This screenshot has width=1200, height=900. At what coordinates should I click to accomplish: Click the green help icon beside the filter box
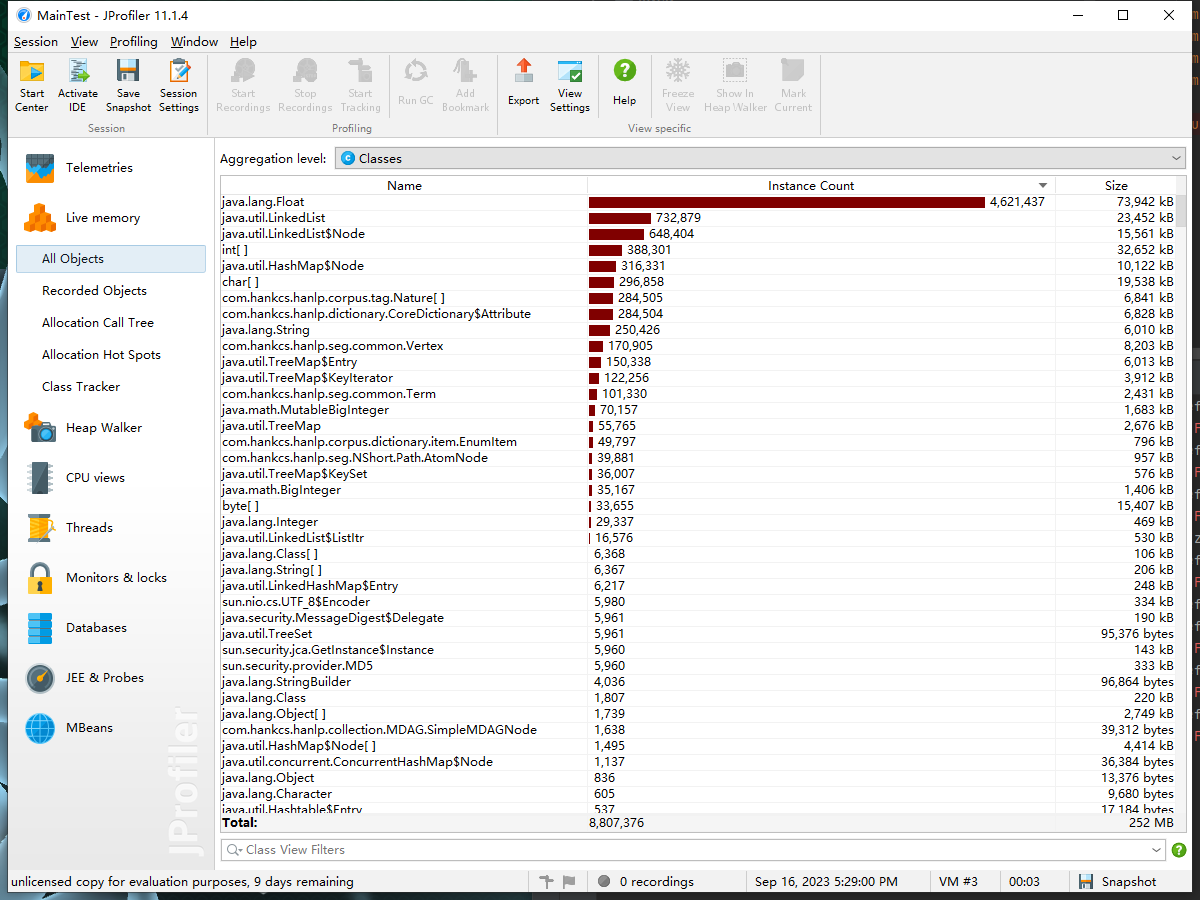click(1179, 850)
